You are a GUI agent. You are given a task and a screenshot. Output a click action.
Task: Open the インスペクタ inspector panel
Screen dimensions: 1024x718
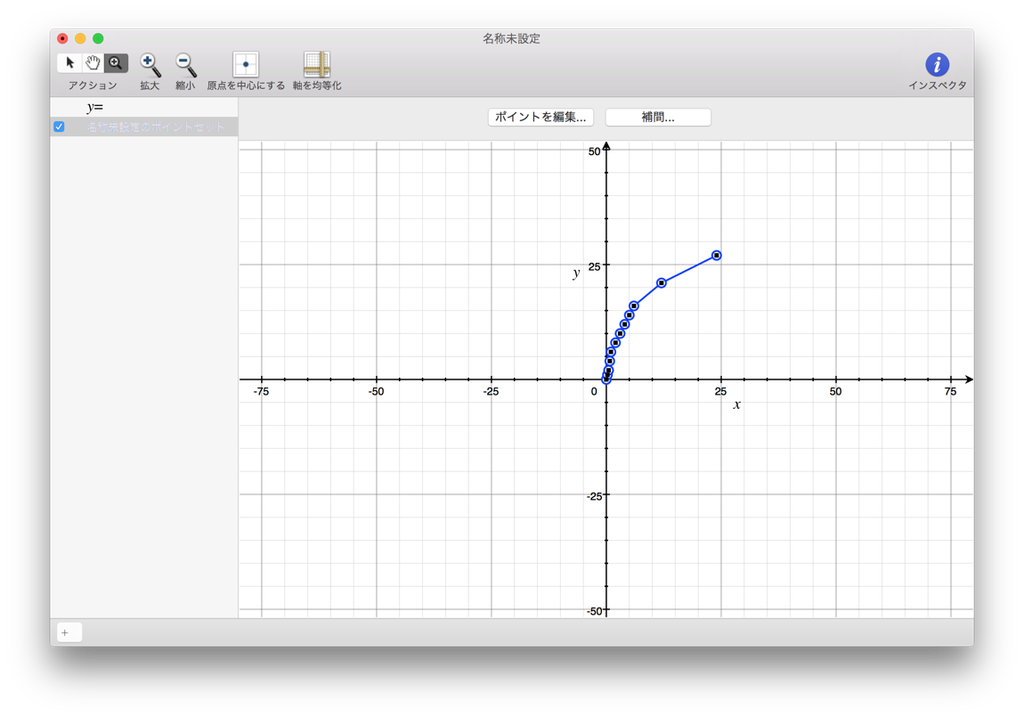[936, 62]
